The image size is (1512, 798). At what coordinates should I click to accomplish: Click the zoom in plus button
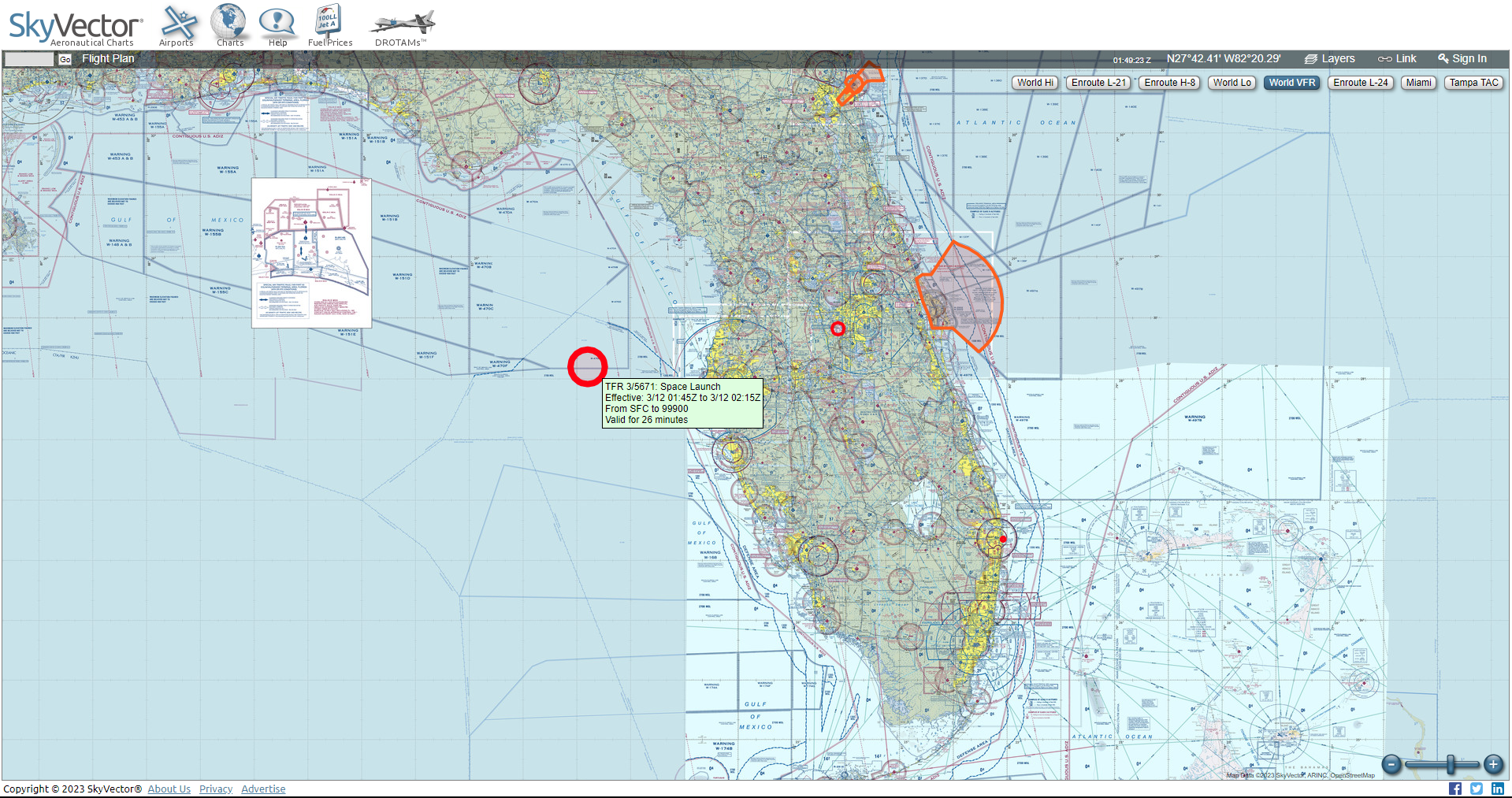coord(1493,764)
